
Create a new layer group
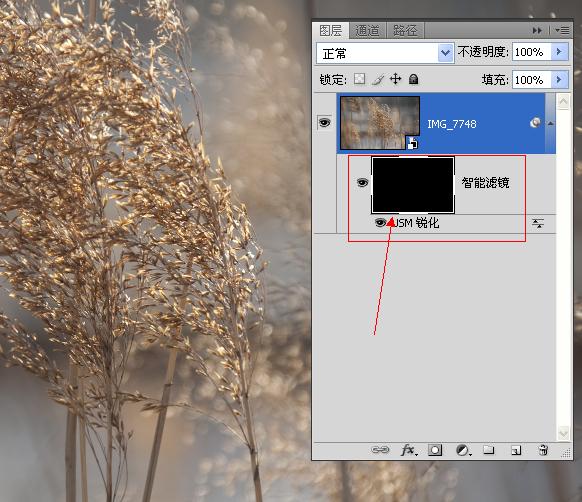(489, 450)
